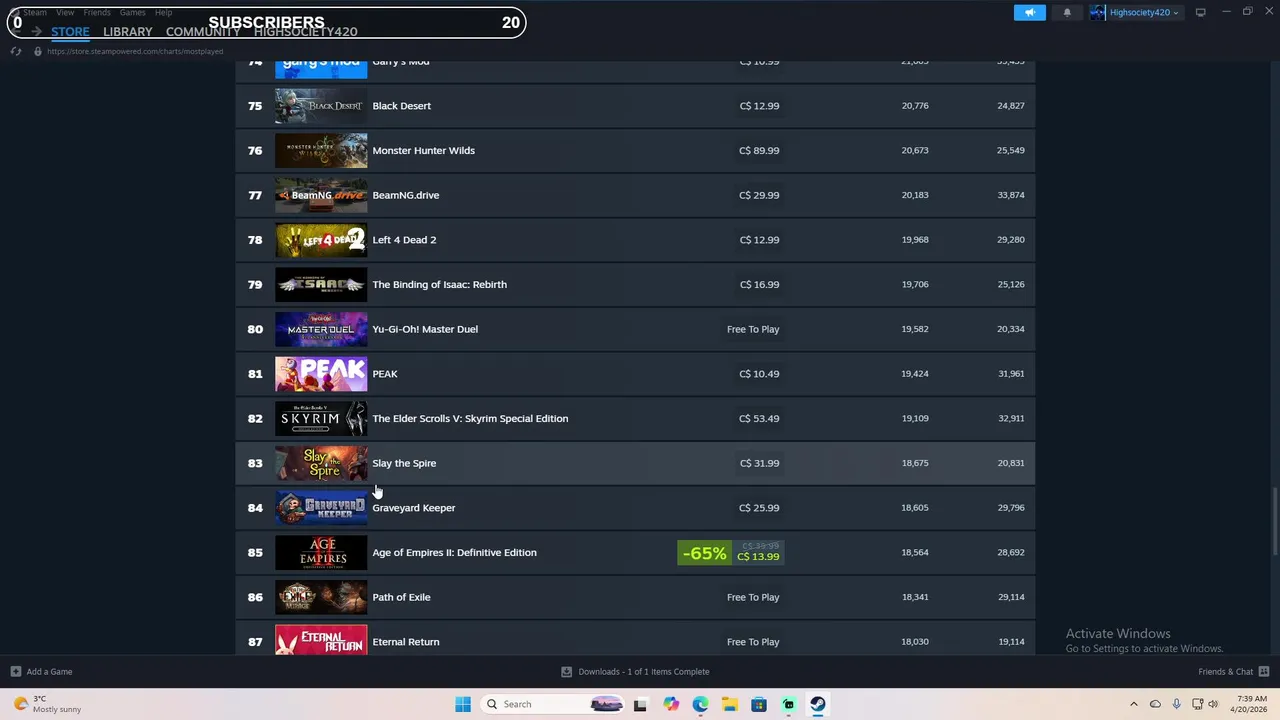Open the View menu
Screen dimensions: 1280x720
point(65,12)
